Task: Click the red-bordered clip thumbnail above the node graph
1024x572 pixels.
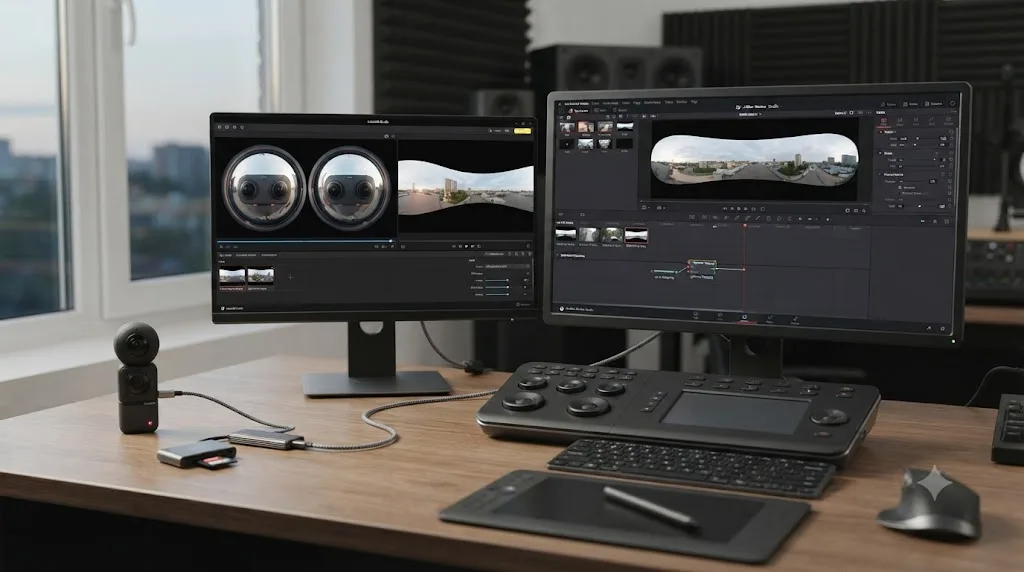Action: click(x=636, y=235)
